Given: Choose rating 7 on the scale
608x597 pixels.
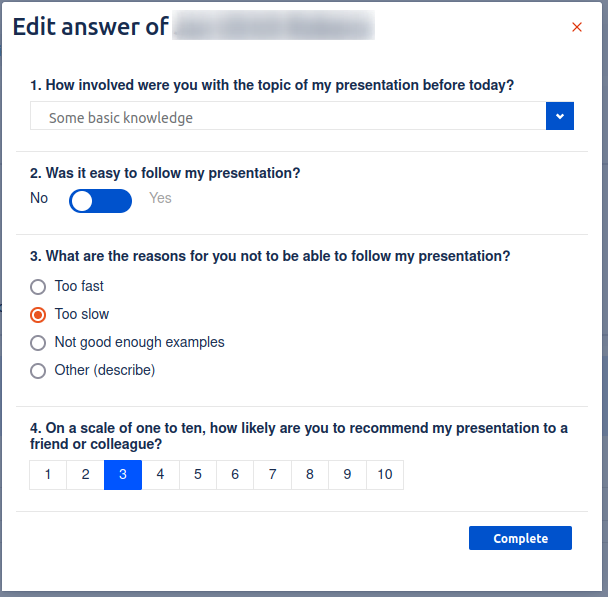Looking at the screenshot, I should (x=273, y=474).
